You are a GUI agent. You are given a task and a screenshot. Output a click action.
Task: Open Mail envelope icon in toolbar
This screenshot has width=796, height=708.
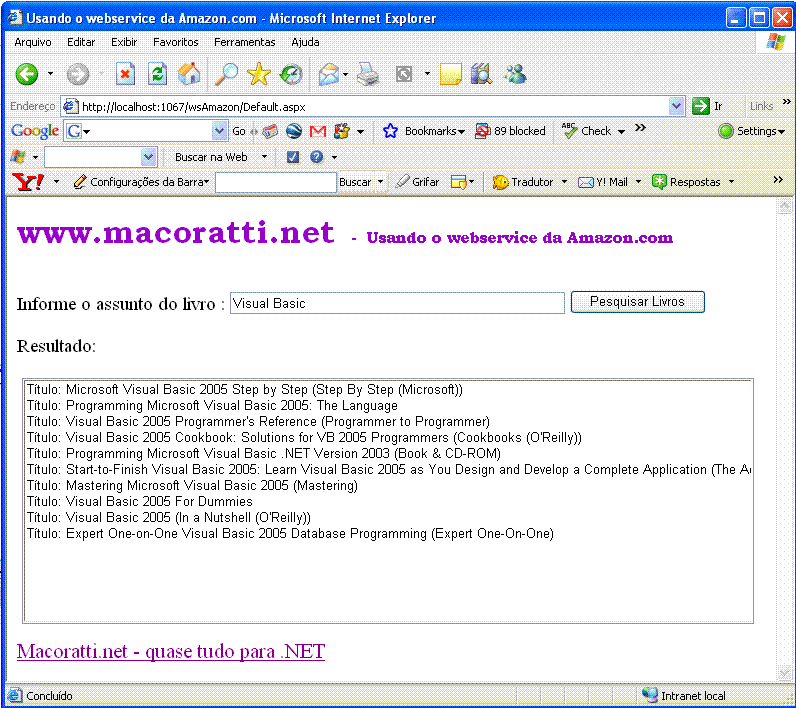click(328, 75)
